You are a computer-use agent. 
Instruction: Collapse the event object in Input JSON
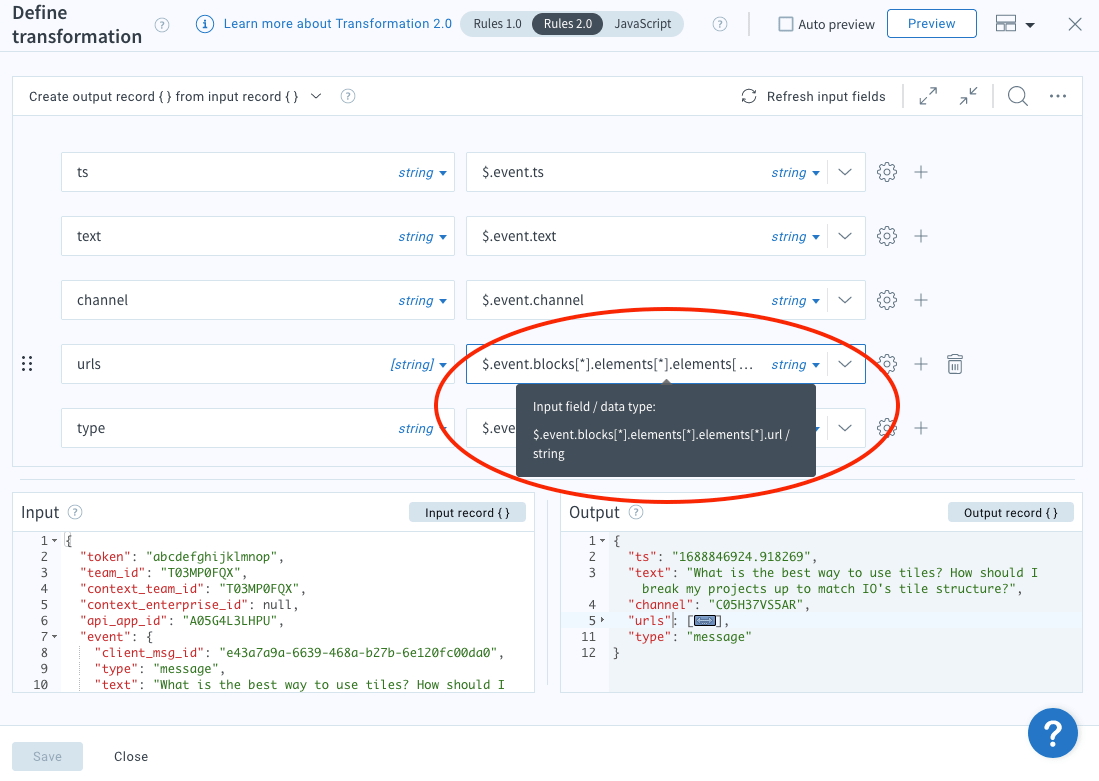(x=54, y=637)
